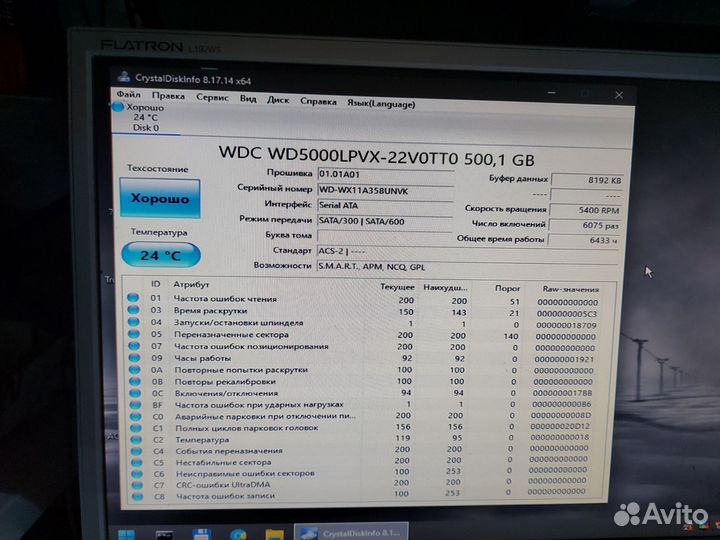Screen dimensions: 720x540
Task: Click status circle for CRC-ошибки UltraDMA
Action: point(137,485)
